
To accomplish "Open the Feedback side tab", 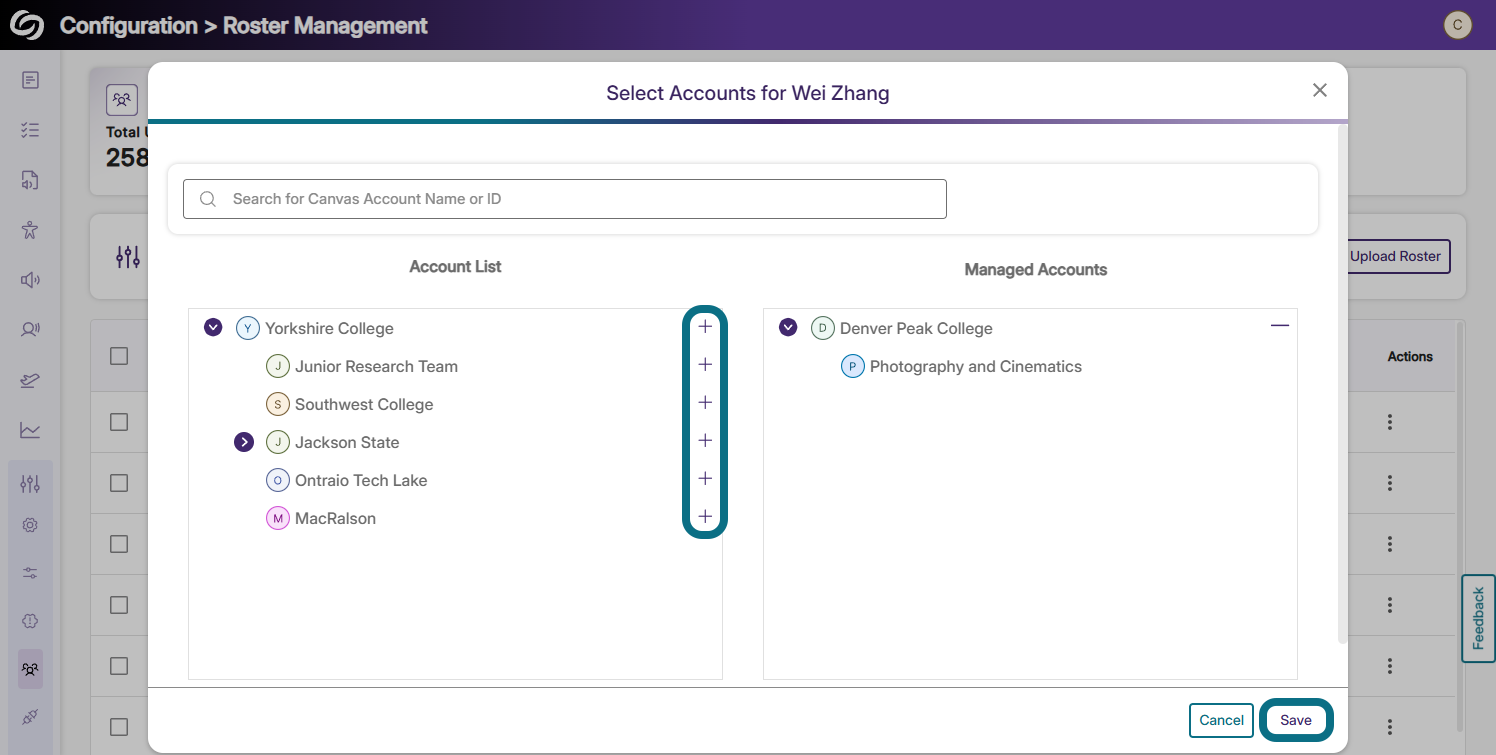I will coord(1478,618).
